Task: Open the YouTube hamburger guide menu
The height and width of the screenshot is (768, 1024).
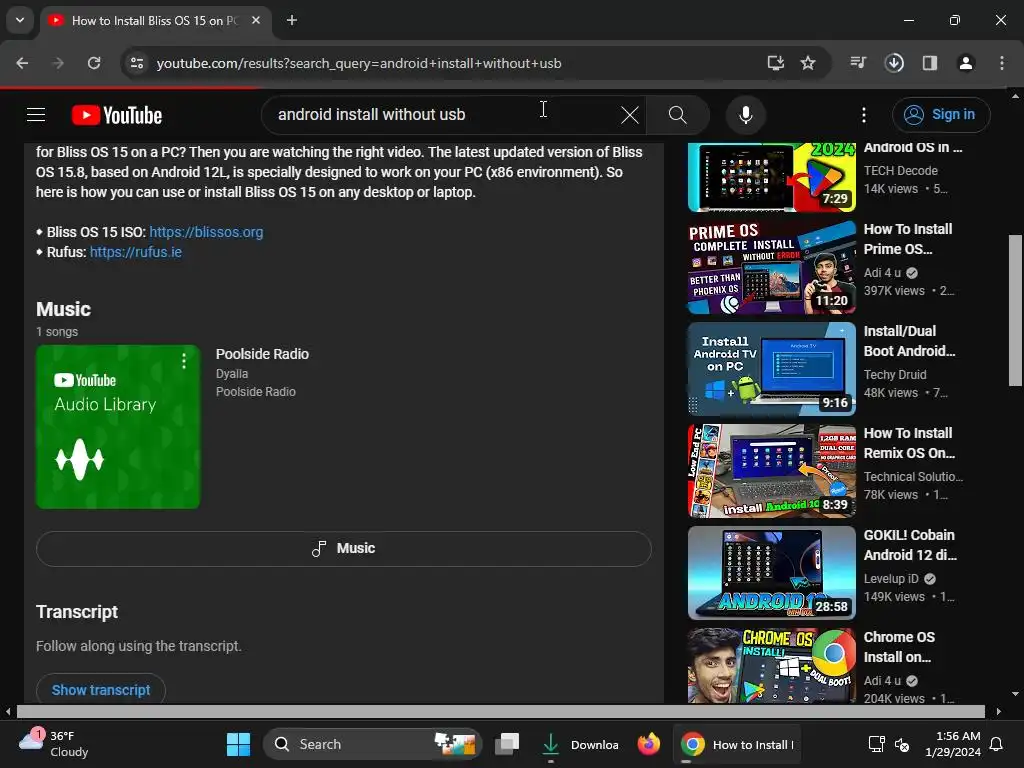Action: [x=36, y=115]
